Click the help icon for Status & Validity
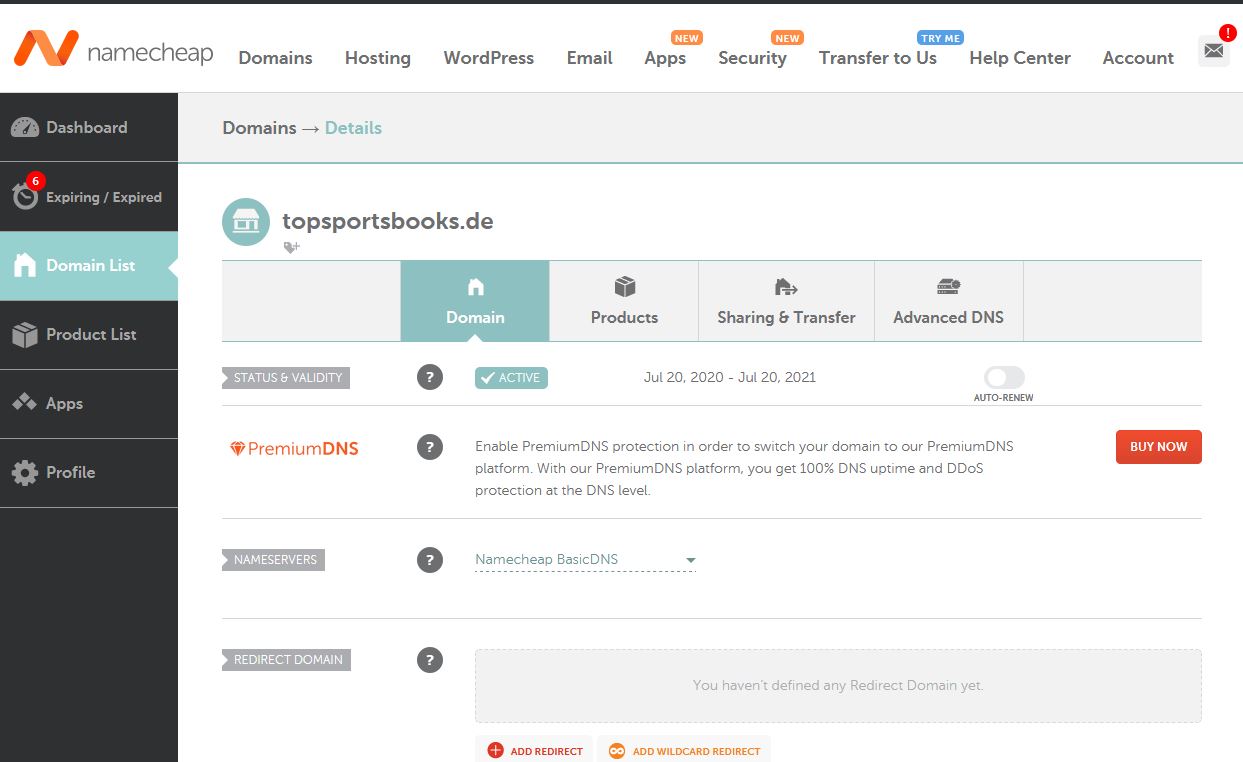The image size is (1243, 762). [430, 377]
